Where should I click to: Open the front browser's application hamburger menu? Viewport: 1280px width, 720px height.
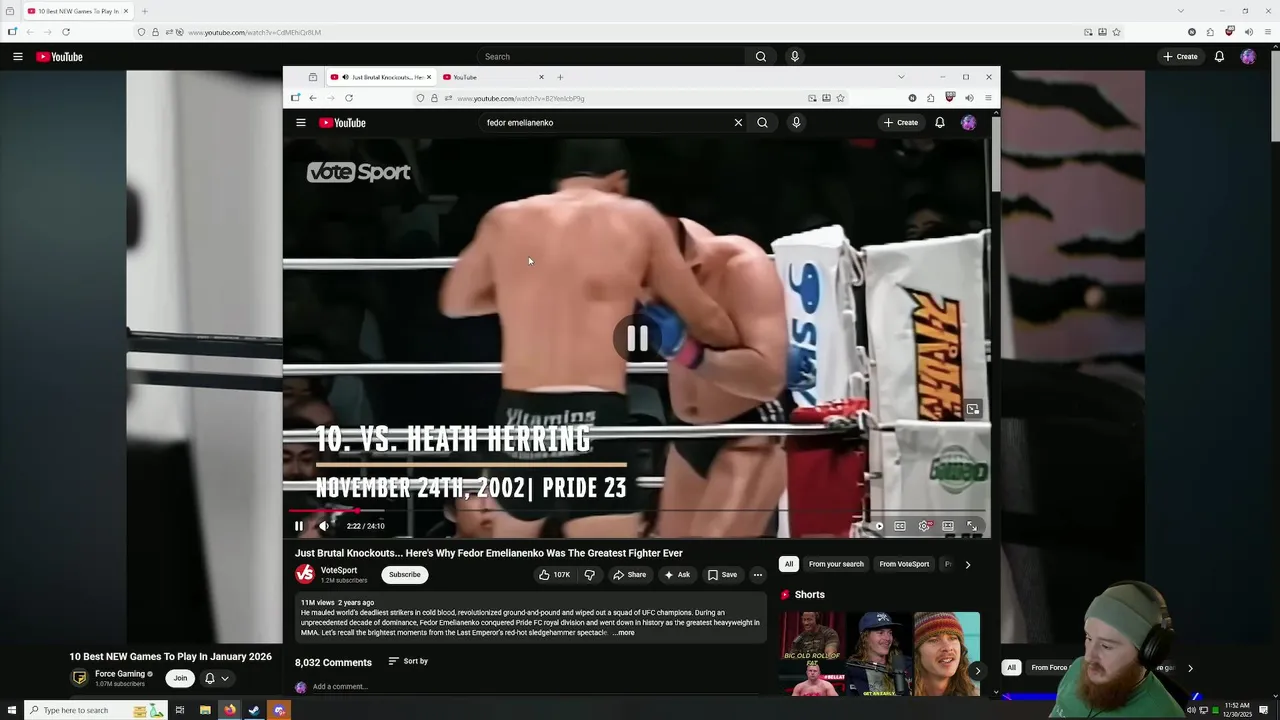(x=988, y=98)
